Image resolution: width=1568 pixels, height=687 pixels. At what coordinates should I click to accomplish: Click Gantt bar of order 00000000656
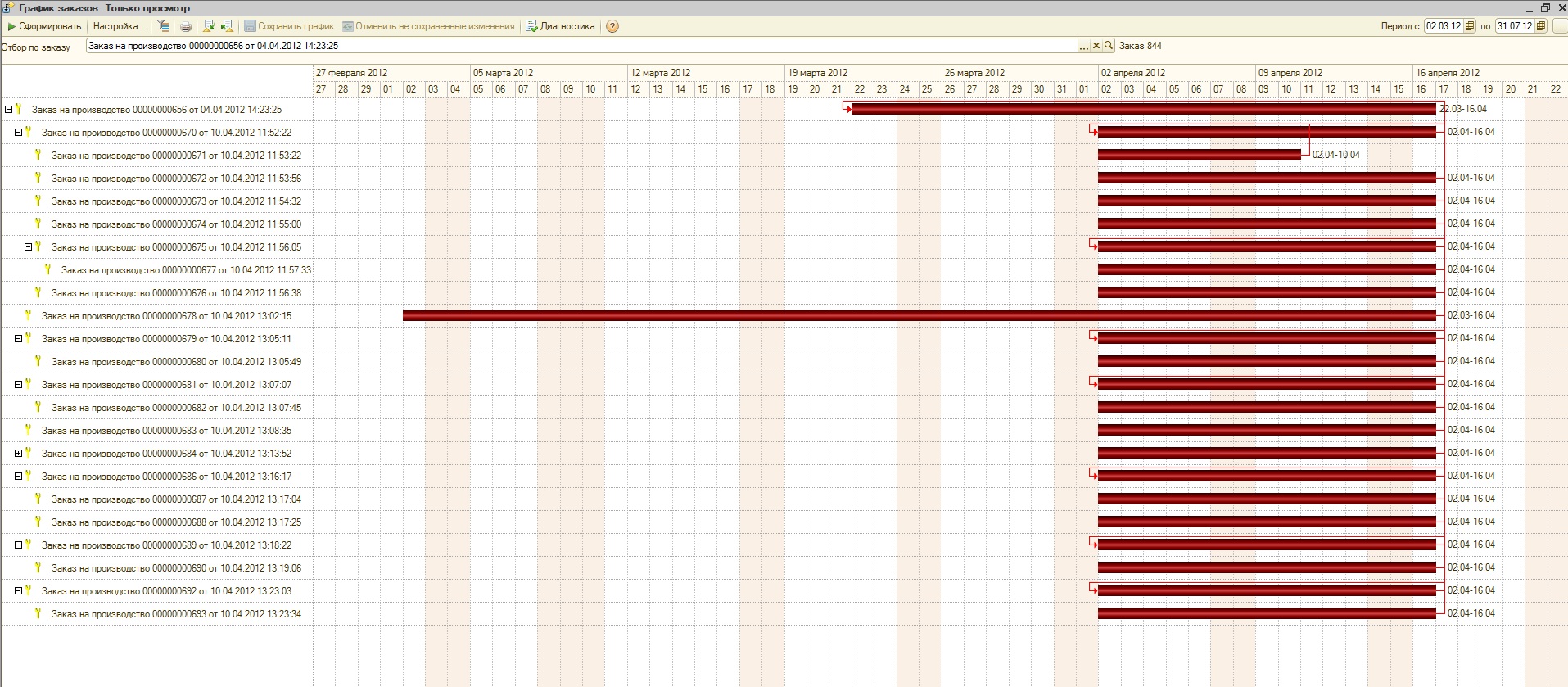coord(1143,109)
